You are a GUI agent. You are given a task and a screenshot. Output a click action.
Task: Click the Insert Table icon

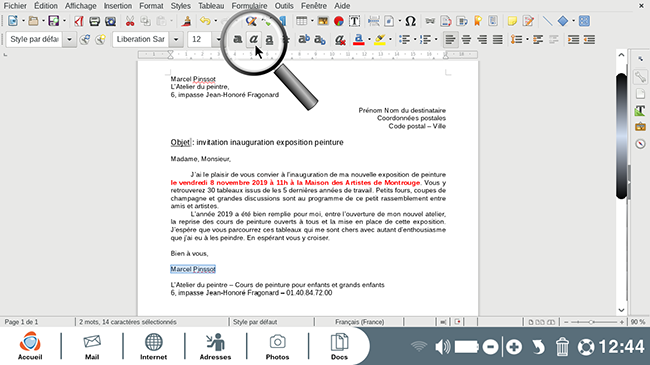click(301, 21)
